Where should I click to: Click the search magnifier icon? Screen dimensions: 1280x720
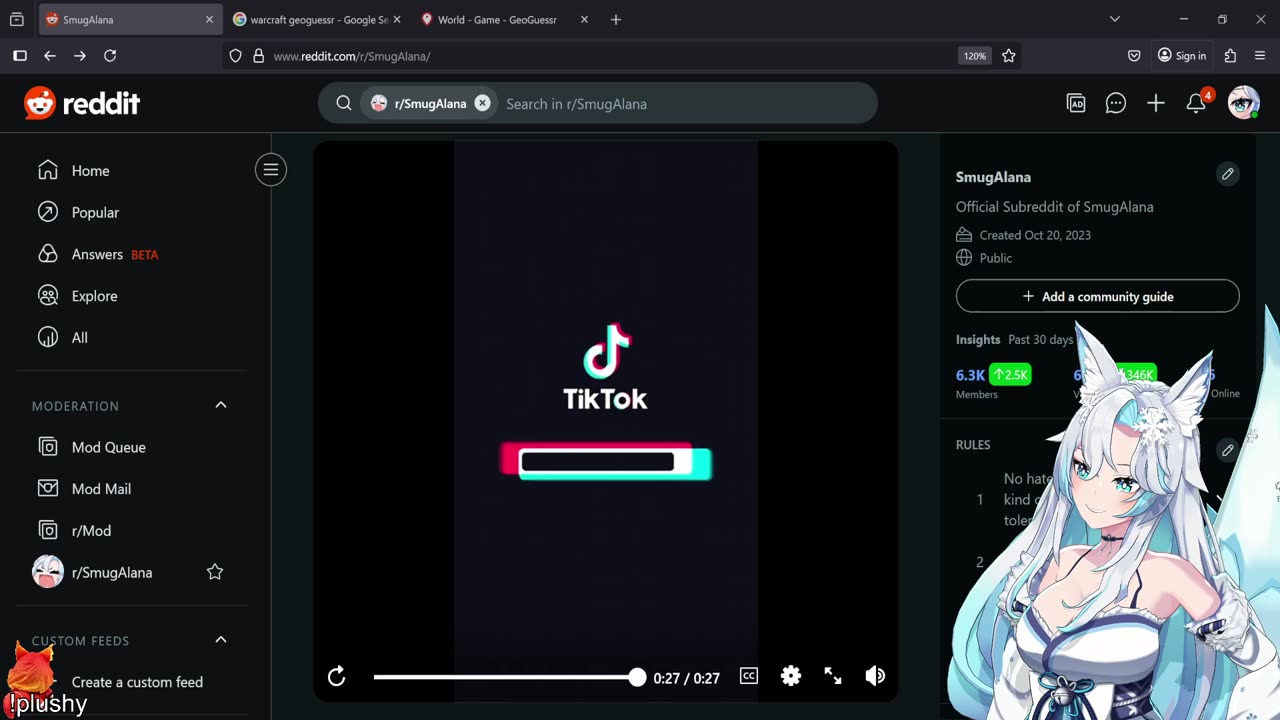click(344, 103)
